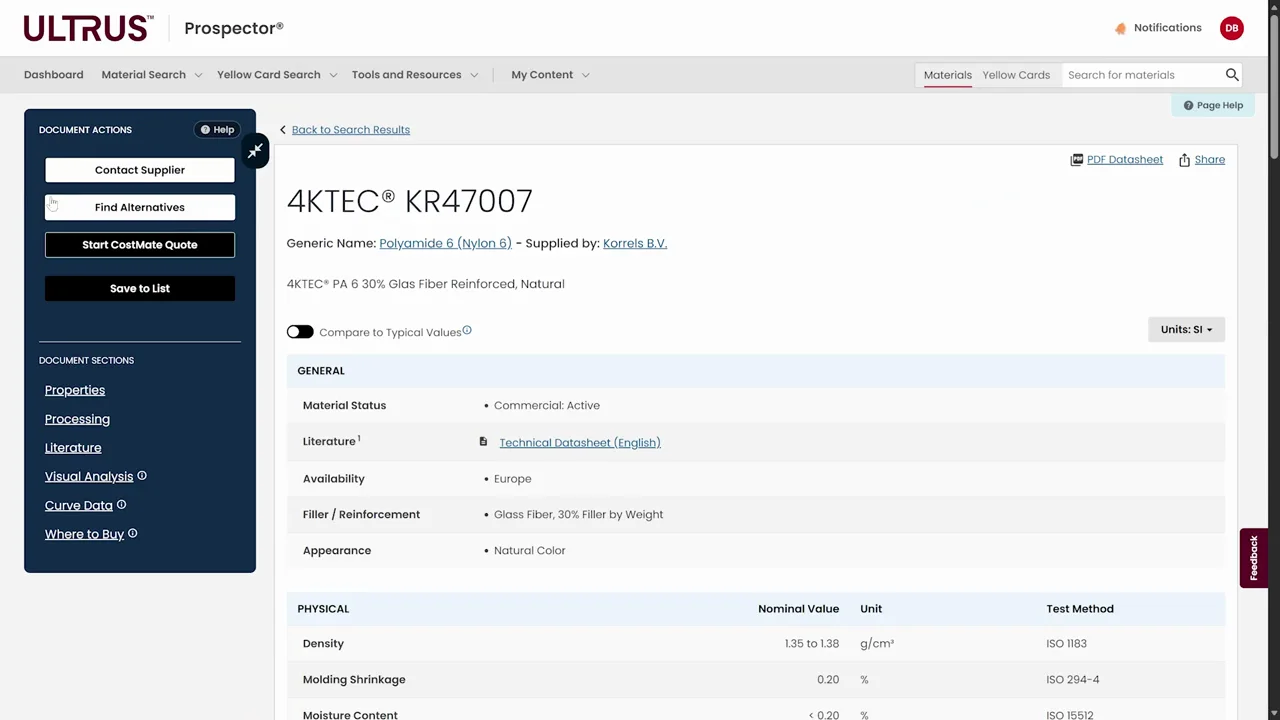Click the Molding Shrinkage row label
1280x720 pixels.
(354, 680)
